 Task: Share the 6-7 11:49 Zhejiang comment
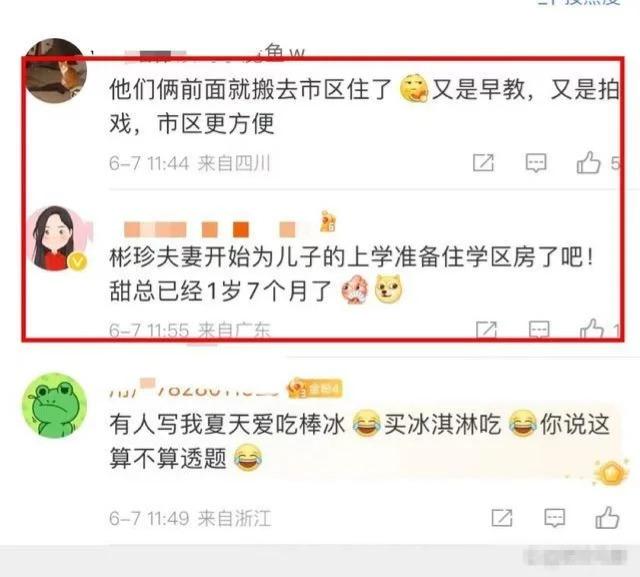502,518
